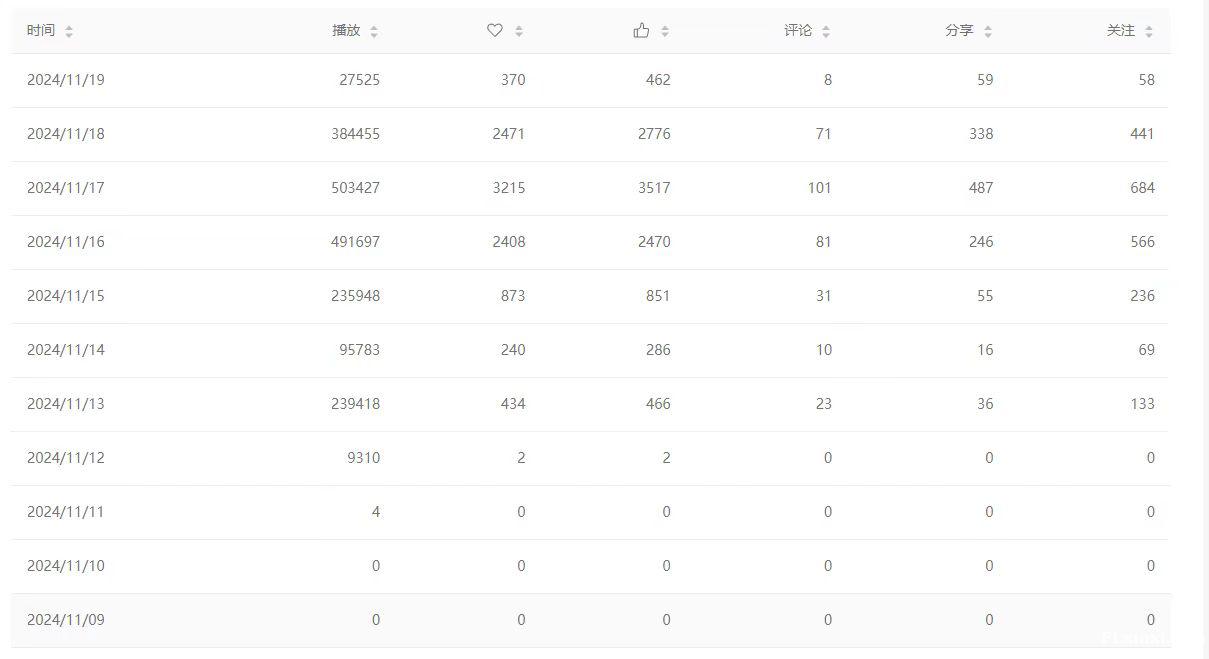
Task: Click the heart favorites column icon
Action: click(x=494, y=31)
